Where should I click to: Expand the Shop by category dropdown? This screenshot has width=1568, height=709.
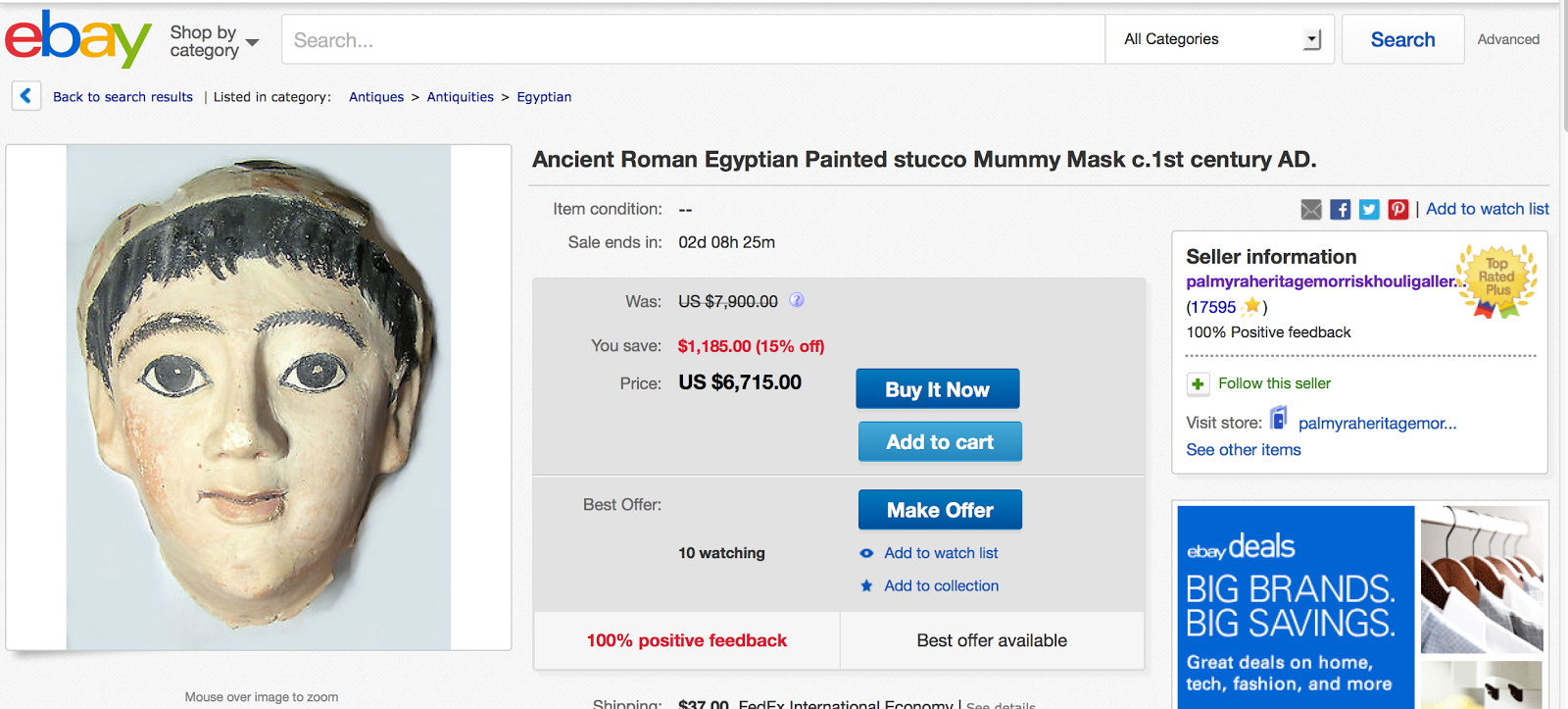214,41
